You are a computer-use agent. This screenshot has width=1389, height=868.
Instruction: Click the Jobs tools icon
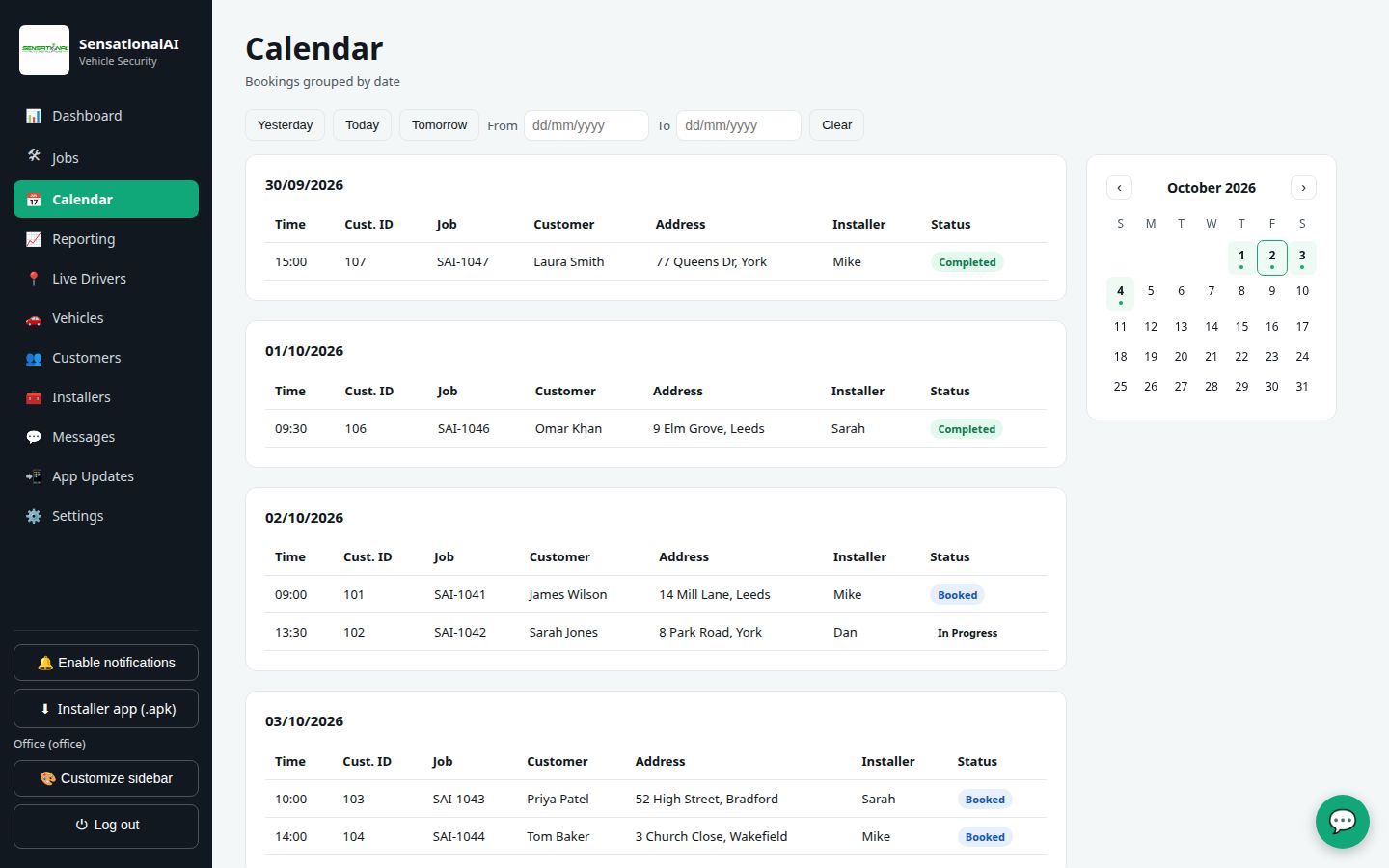34,156
